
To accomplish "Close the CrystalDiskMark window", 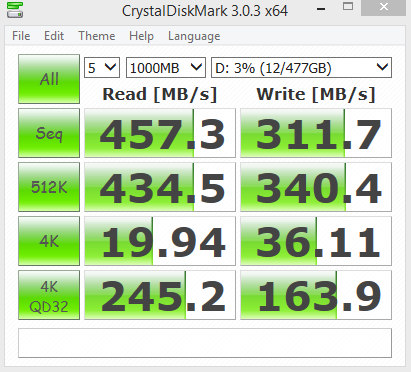I will tap(383, 7).
